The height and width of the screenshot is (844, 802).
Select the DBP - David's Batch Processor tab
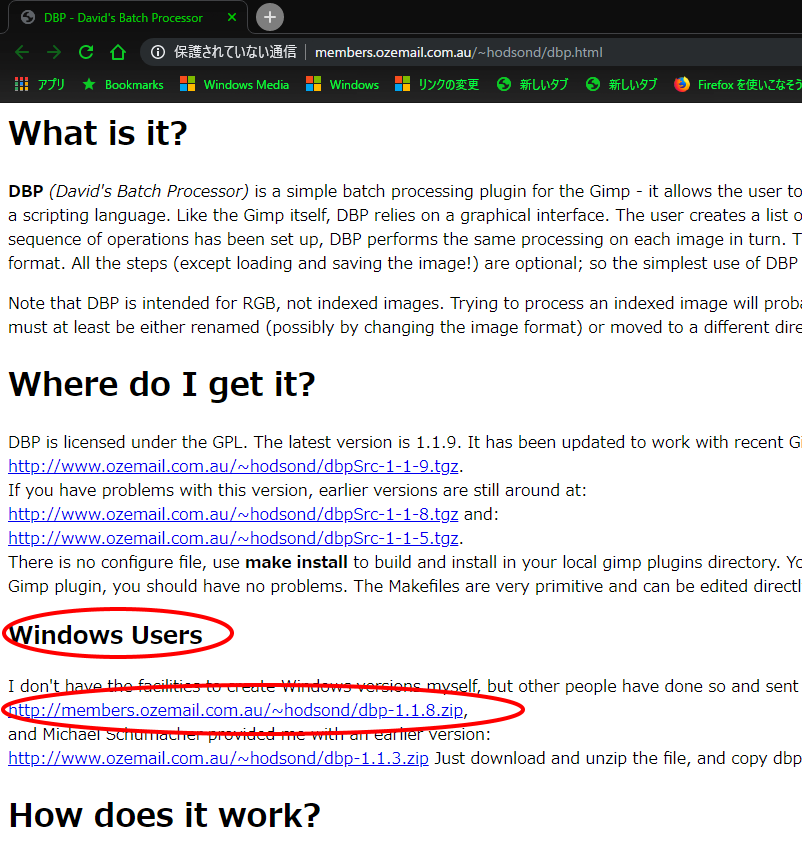(128, 17)
